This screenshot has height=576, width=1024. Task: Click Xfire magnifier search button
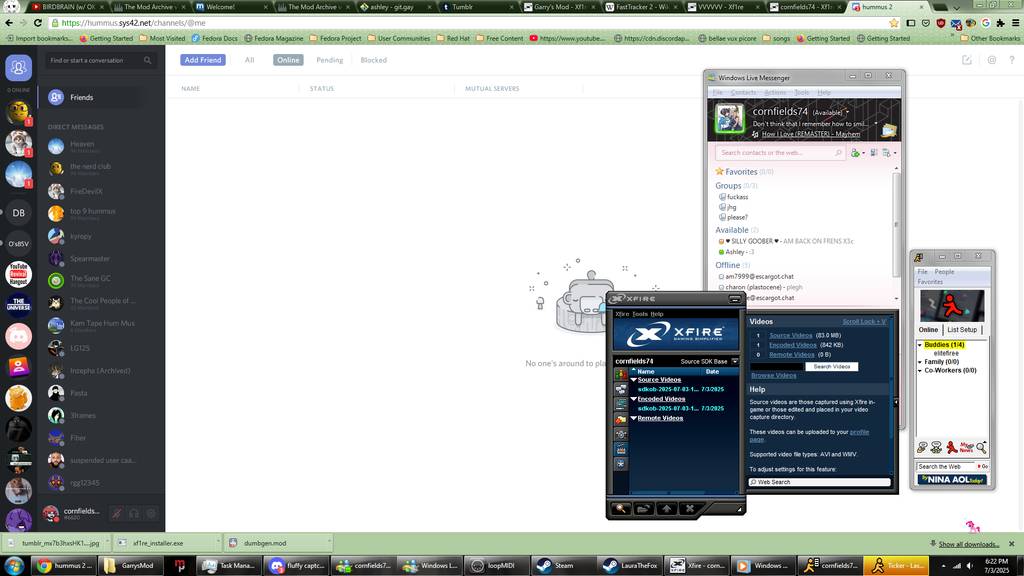coord(621,509)
